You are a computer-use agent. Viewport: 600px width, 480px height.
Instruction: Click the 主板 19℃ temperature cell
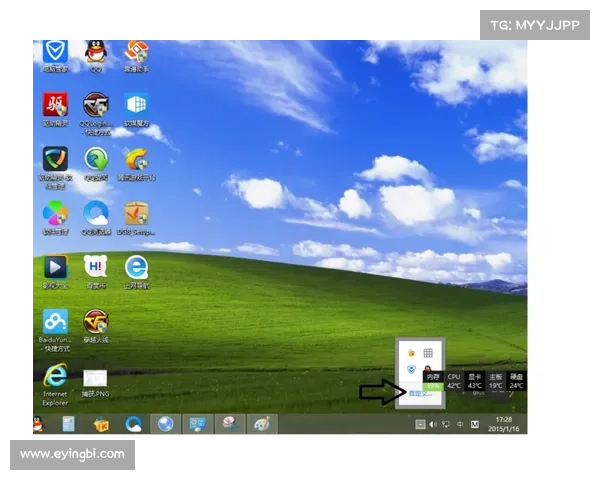tap(496, 381)
